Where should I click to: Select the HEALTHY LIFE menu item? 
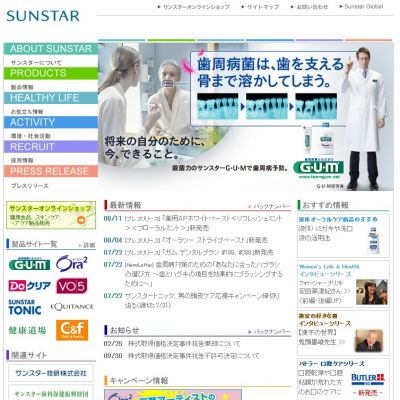tap(51, 98)
